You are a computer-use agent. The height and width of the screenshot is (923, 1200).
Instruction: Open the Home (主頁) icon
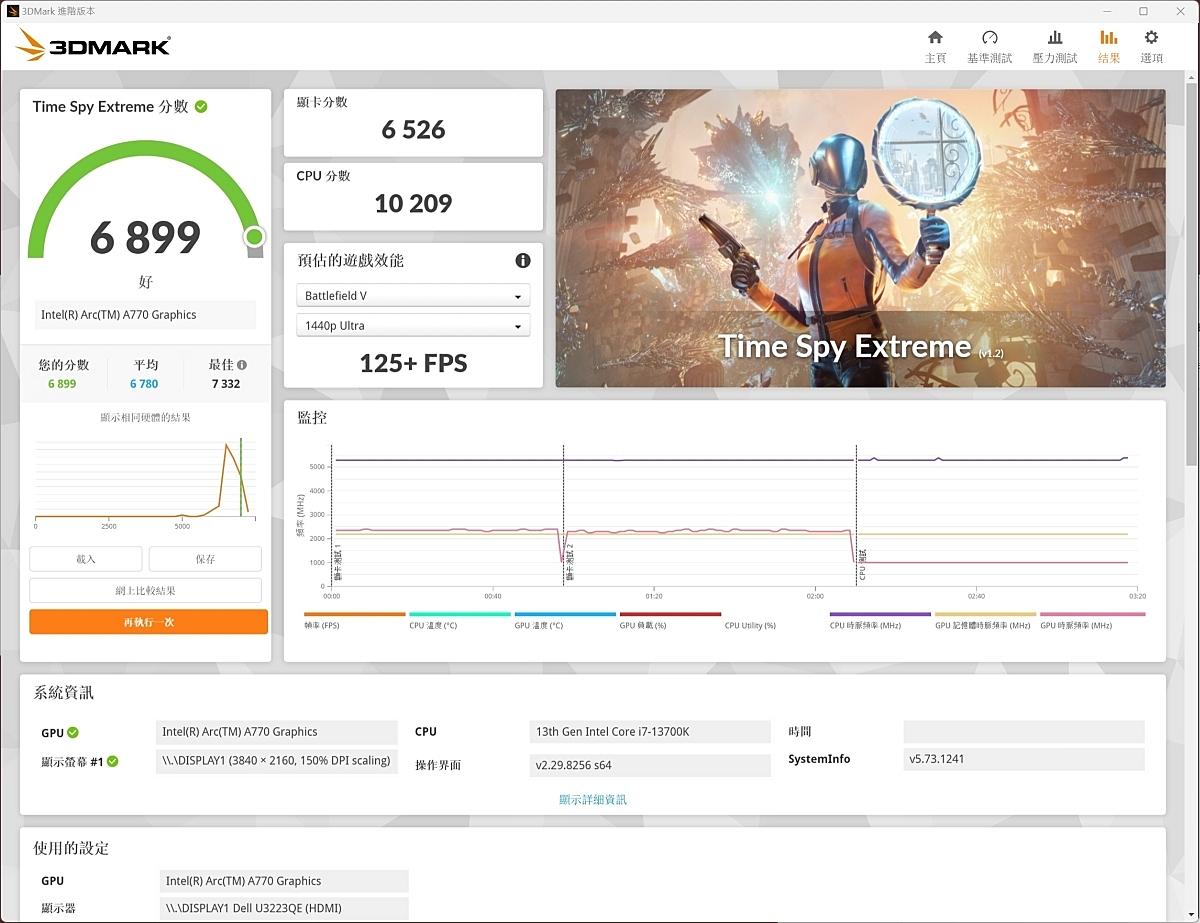point(935,39)
